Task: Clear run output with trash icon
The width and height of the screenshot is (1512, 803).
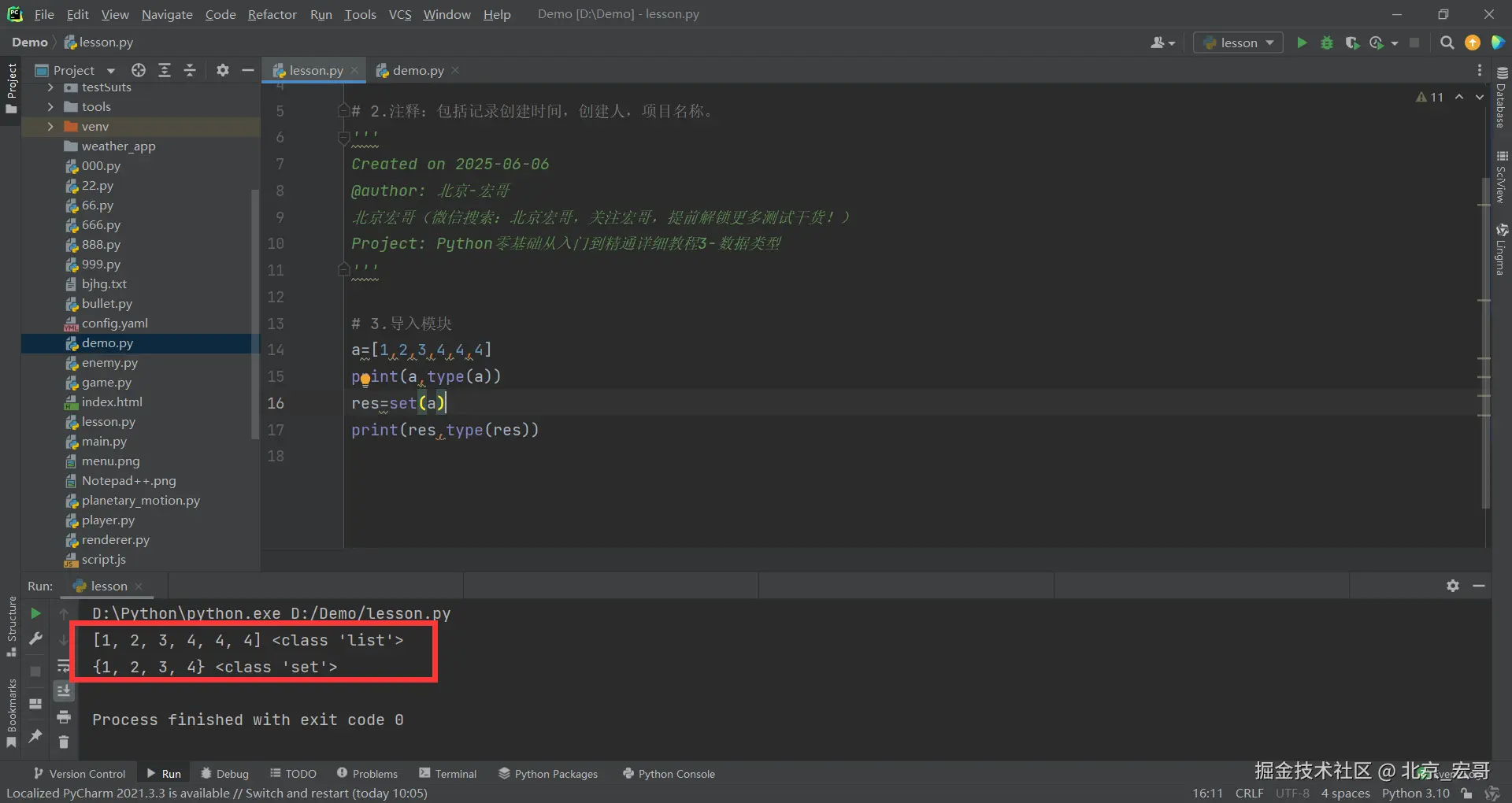Action: tap(64, 742)
